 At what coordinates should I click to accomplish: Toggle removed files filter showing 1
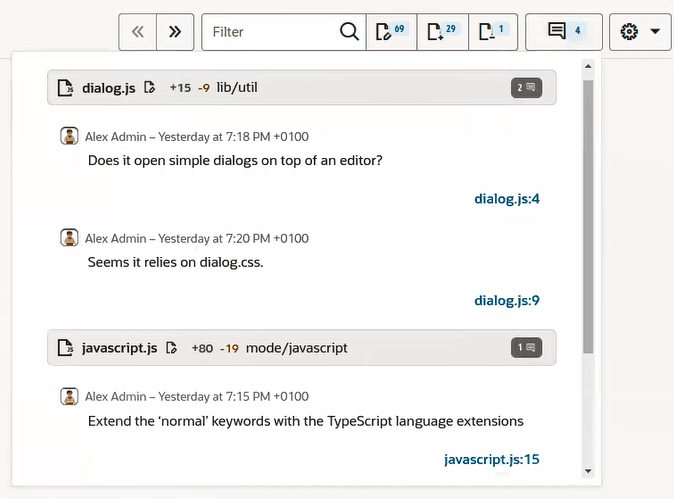(x=493, y=32)
